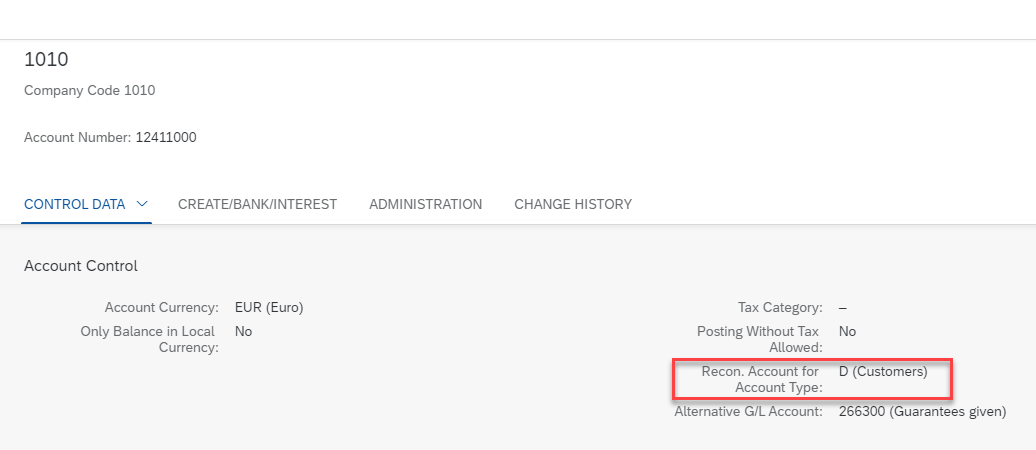This screenshot has width=1036, height=450.
Task: Click the Account Control section heading
Action: pos(81,266)
